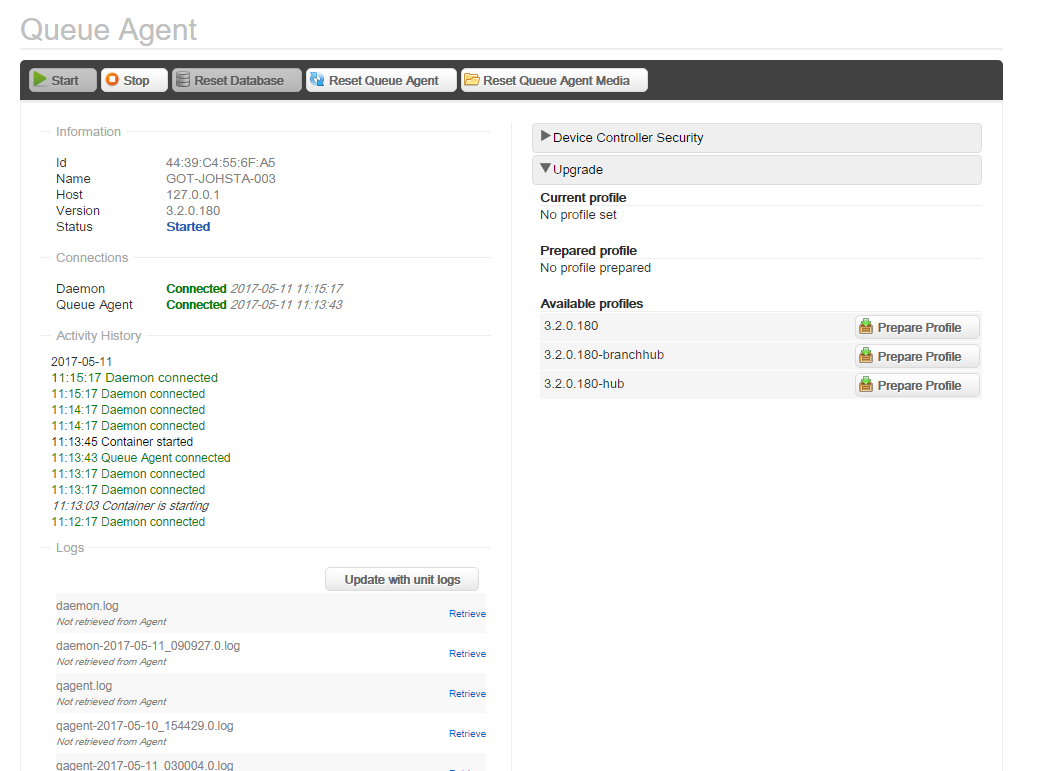Click Prepare Profile icon for 3.2.0.180
1048x771 pixels.
point(866,327)
